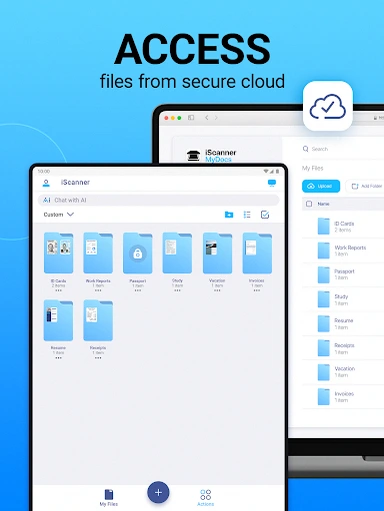This screenshot has height=511, width=384.
Task: Open the Invoices folder in tablet grid
Action: pos(257,253)
